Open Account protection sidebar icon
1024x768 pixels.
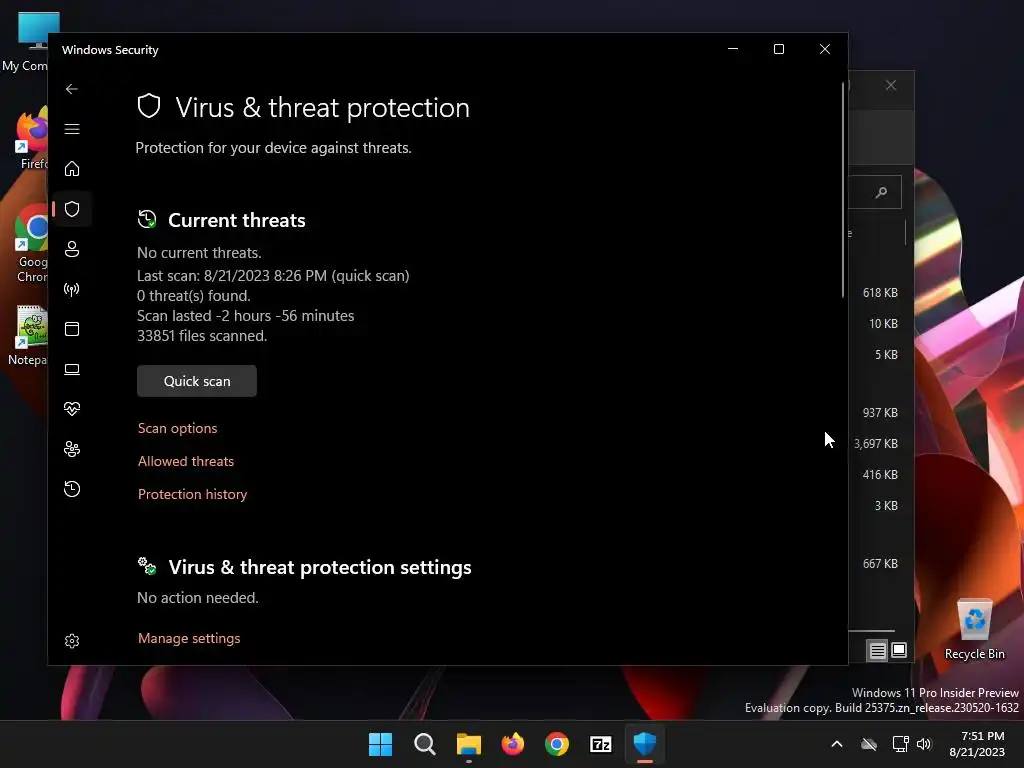[72, 249]
